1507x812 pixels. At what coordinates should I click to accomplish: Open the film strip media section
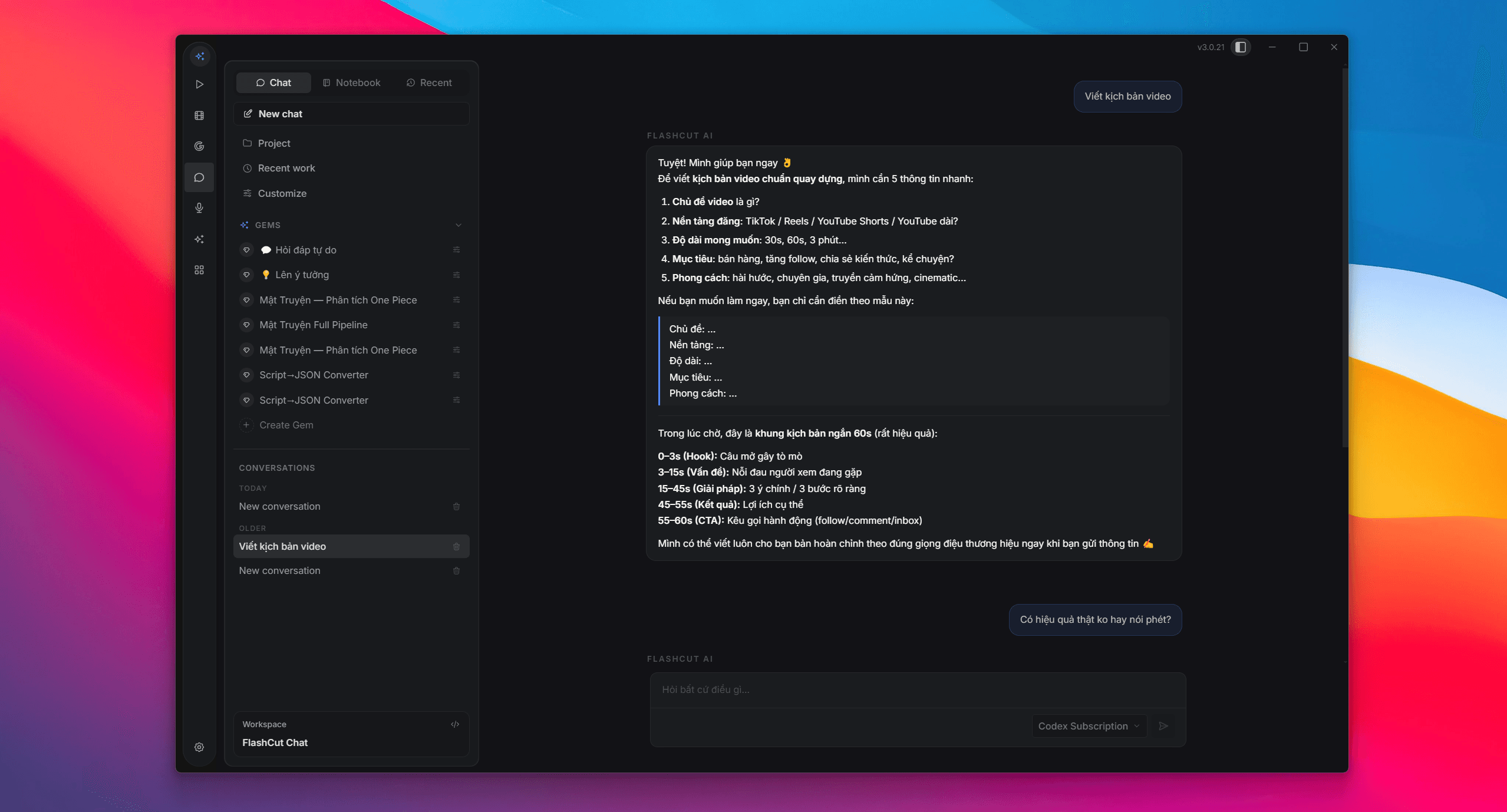click(199, 115)
